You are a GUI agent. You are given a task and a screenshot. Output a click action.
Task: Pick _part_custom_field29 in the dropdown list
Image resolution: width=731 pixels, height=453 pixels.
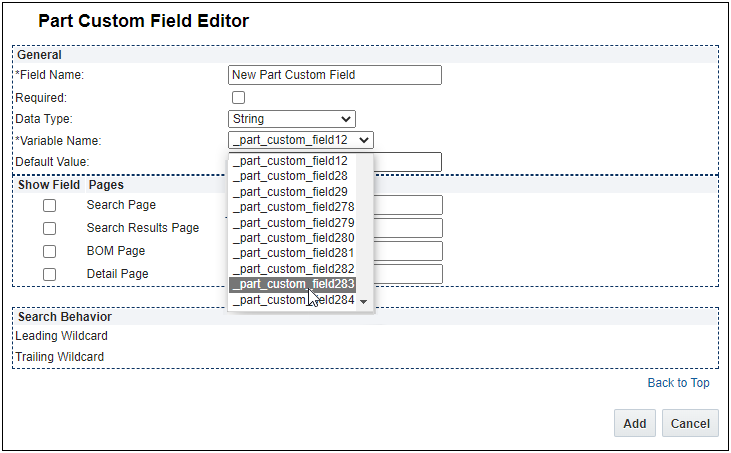[x=290, y=192]
